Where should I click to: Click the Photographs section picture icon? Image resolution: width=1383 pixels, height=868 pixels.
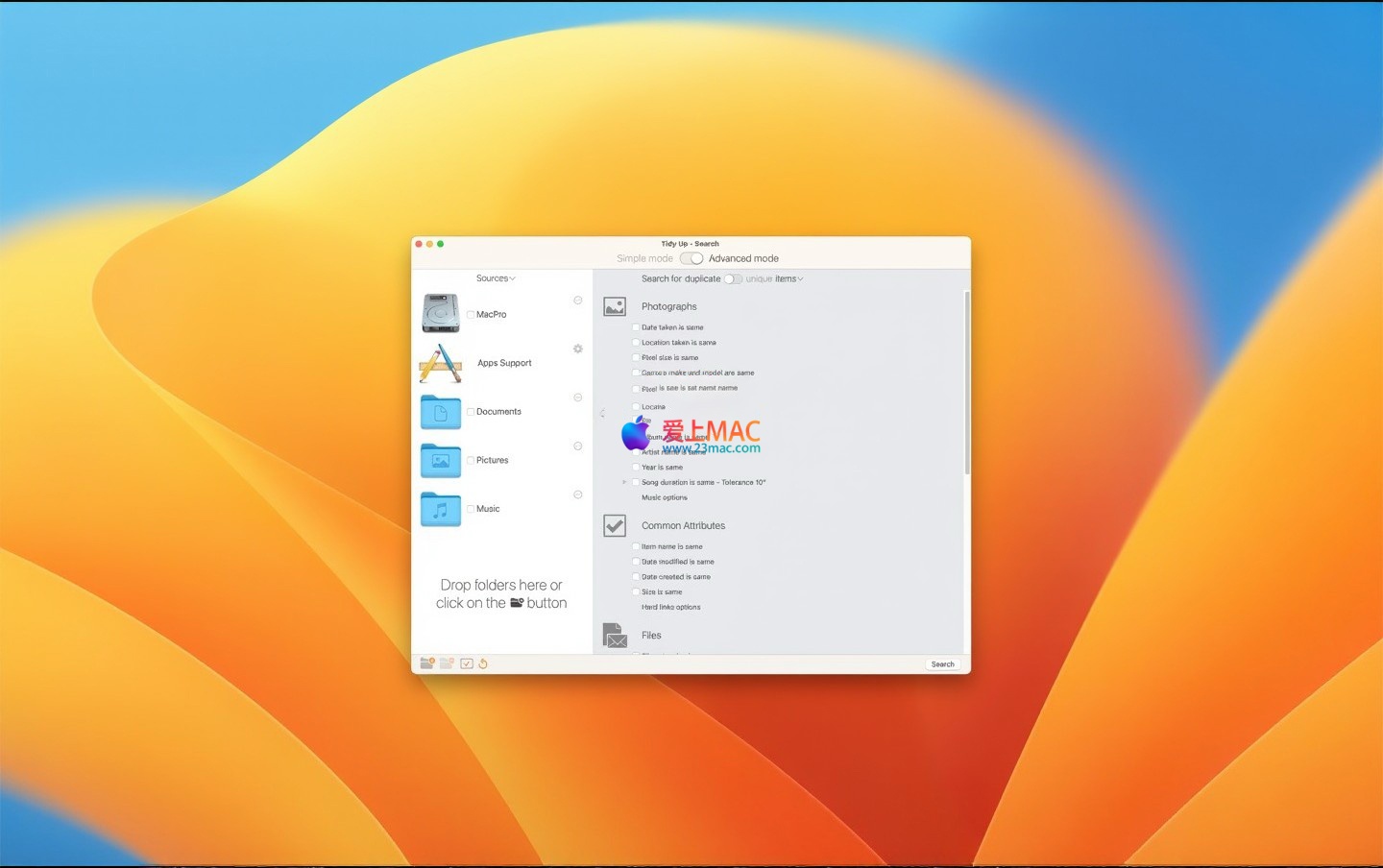click(615, 307)
